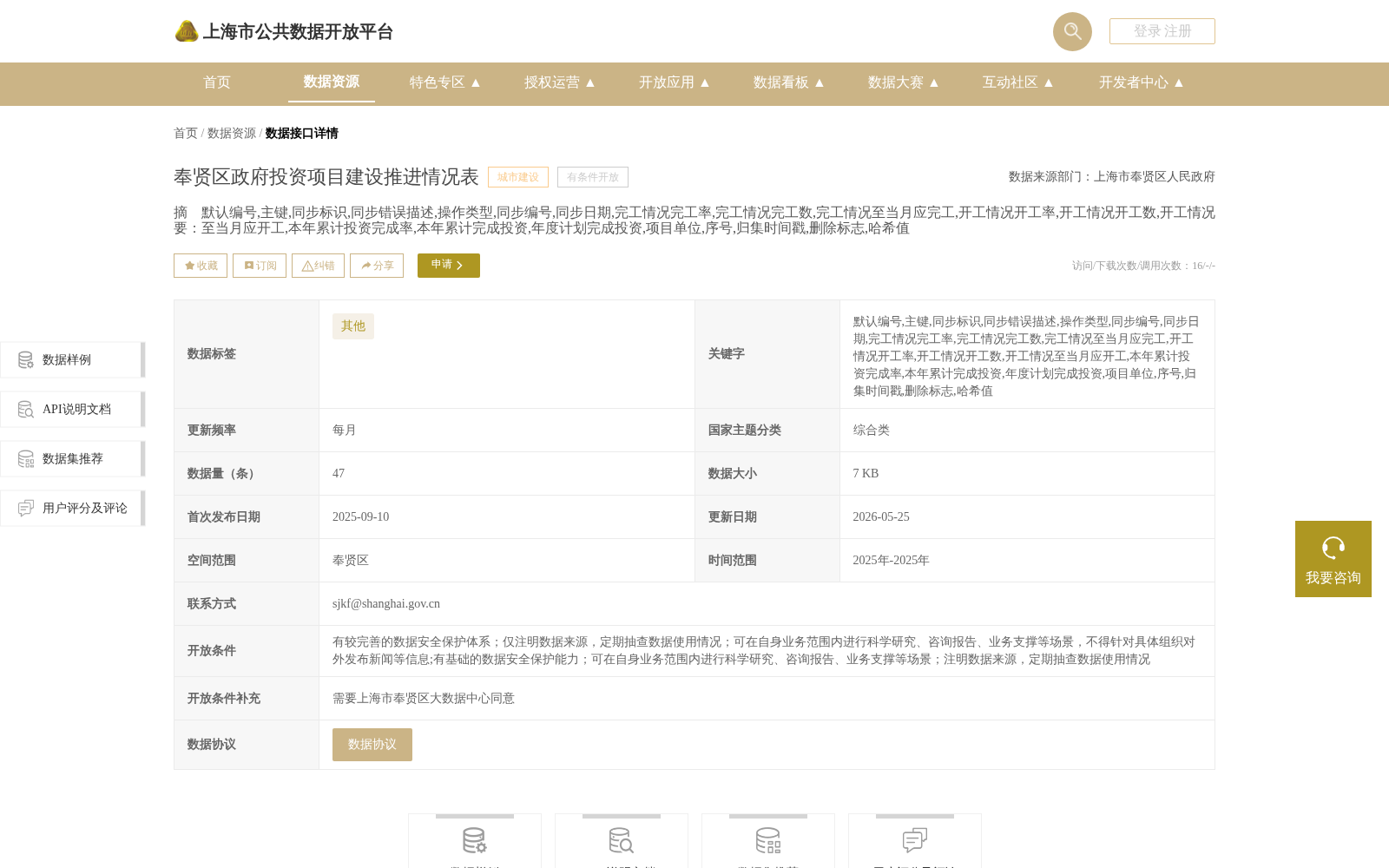The width and height of the screenshot is (1389, 868).
Task: Open 用户评分及评论 in side panel
Action: pyautogui.click(x=72, y=508)
